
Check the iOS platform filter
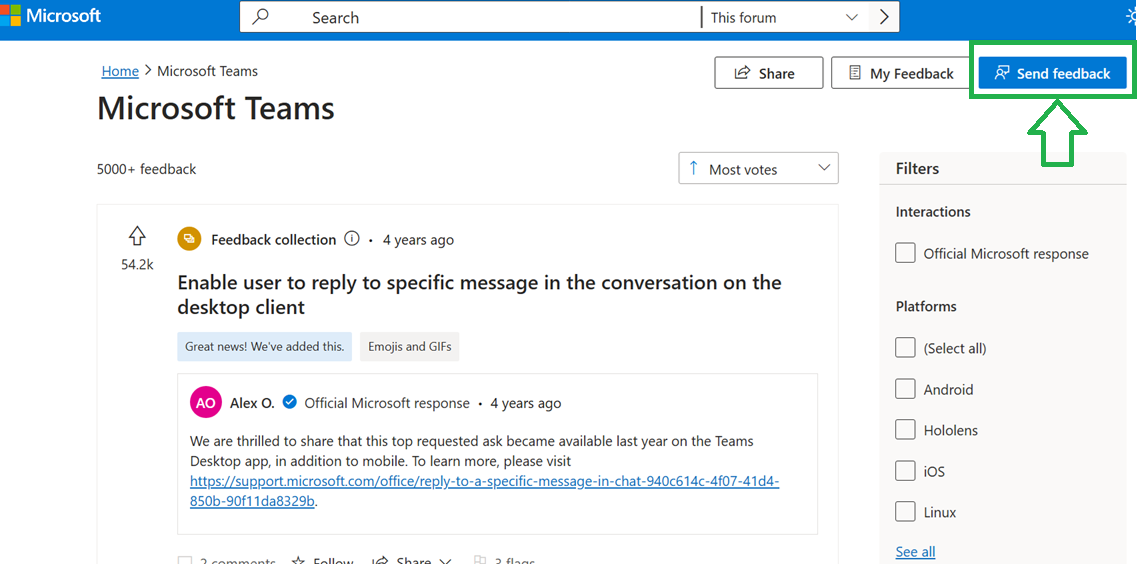click(x=905, y=471)
